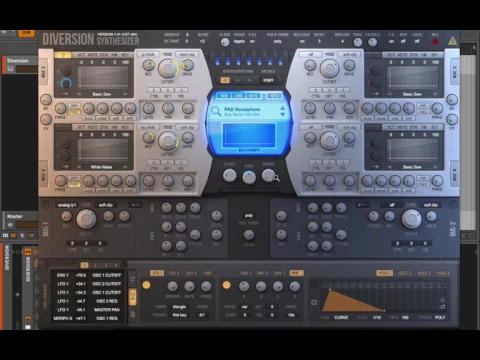Click the yellow warning triangle icon

[452, 41]
